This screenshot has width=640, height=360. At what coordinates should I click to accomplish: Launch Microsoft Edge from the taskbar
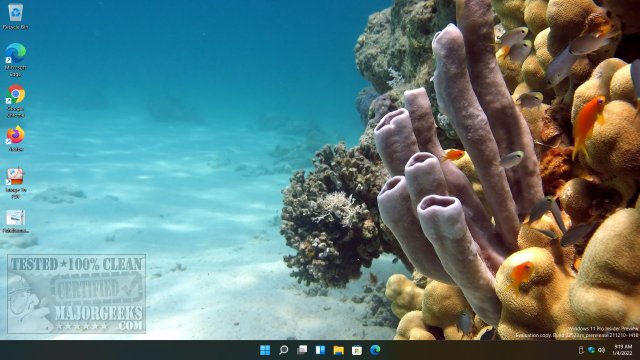click(x=375, y=350)
